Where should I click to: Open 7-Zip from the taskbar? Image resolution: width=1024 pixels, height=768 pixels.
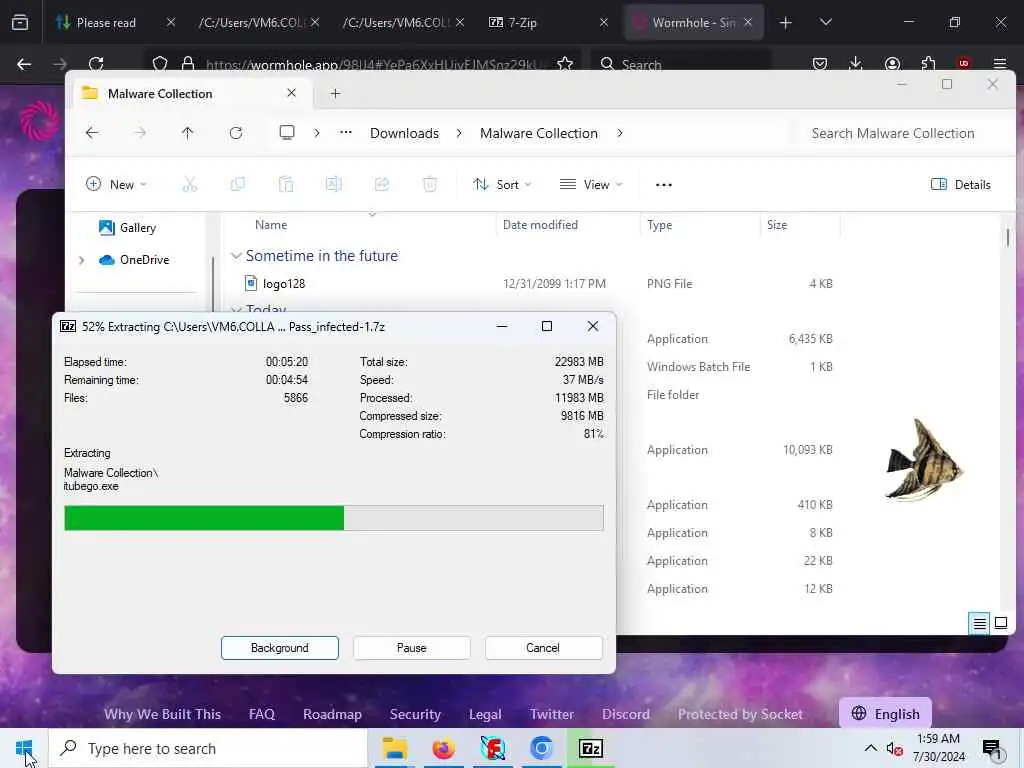tap(590, 748)
